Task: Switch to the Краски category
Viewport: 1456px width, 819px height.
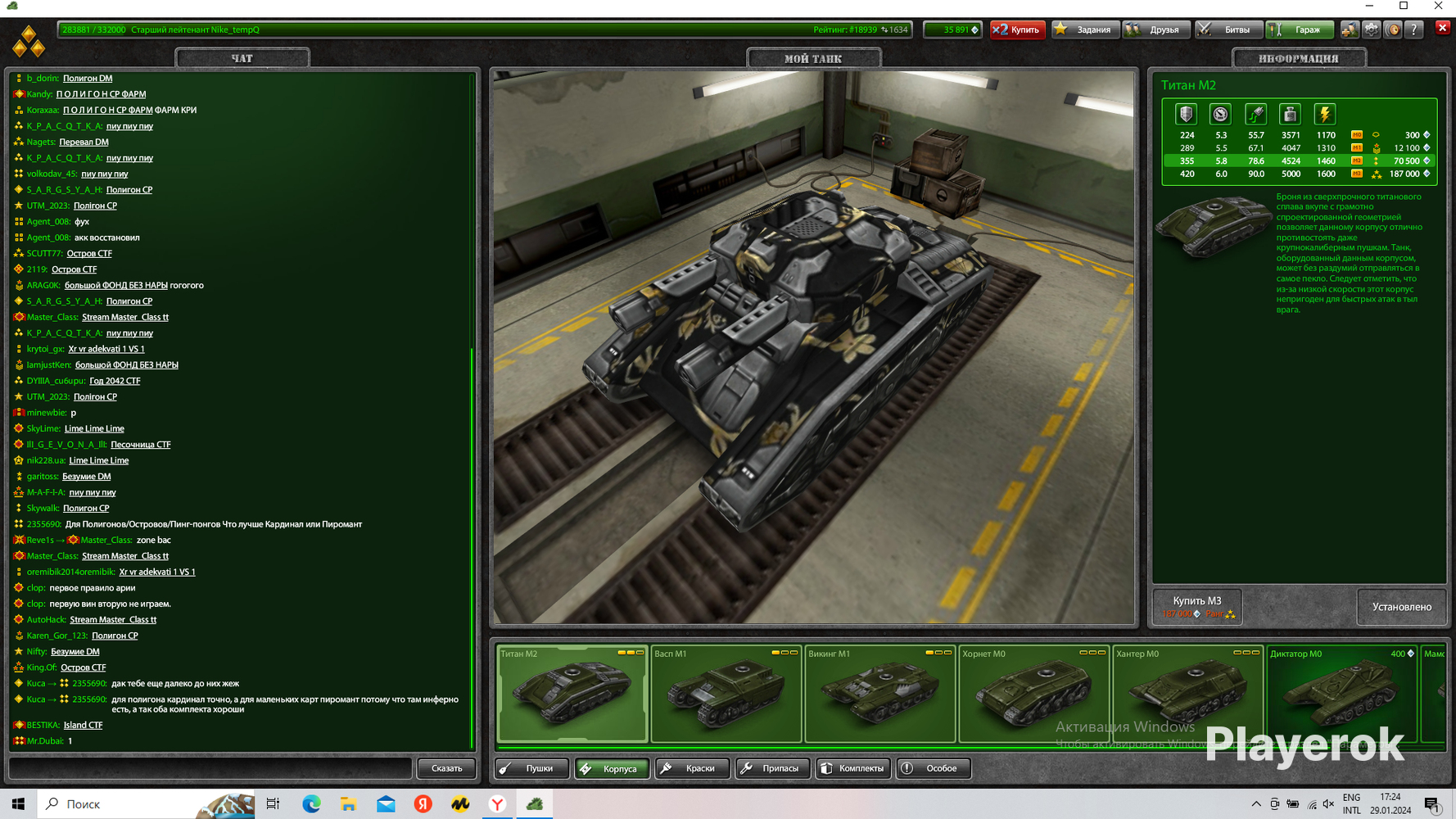Action: (x=692, y=768)
